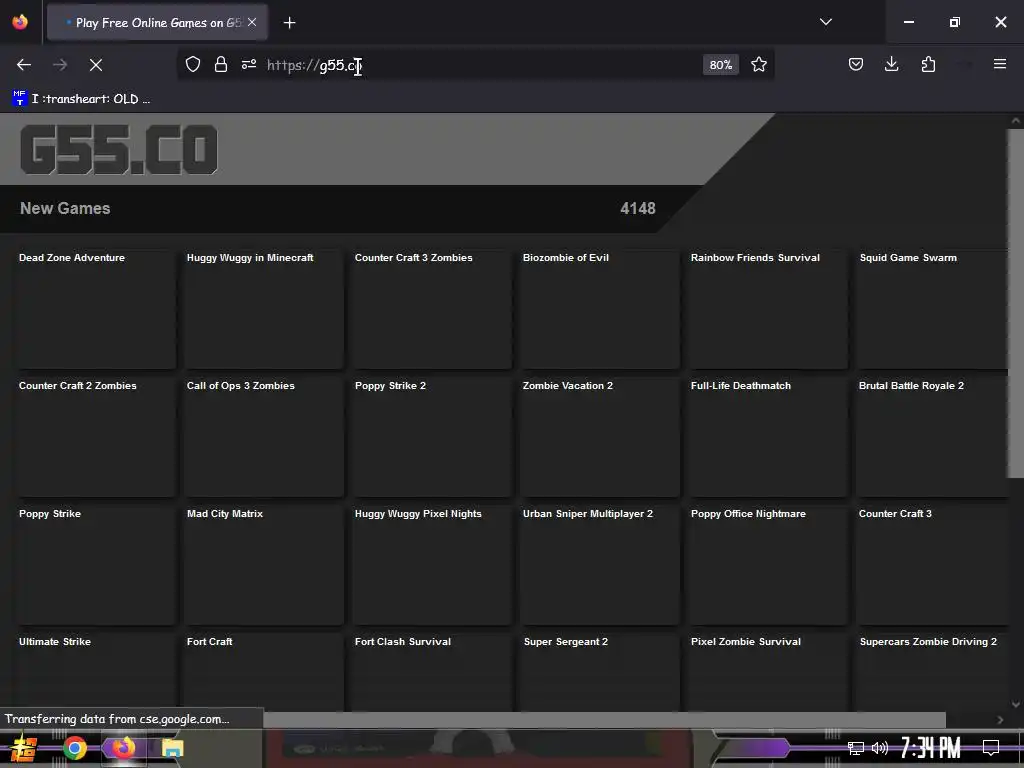Select Fort Clash Survival game title
Image resolution: width=1024 pixels, height=768 pixels.
[403, 641]
